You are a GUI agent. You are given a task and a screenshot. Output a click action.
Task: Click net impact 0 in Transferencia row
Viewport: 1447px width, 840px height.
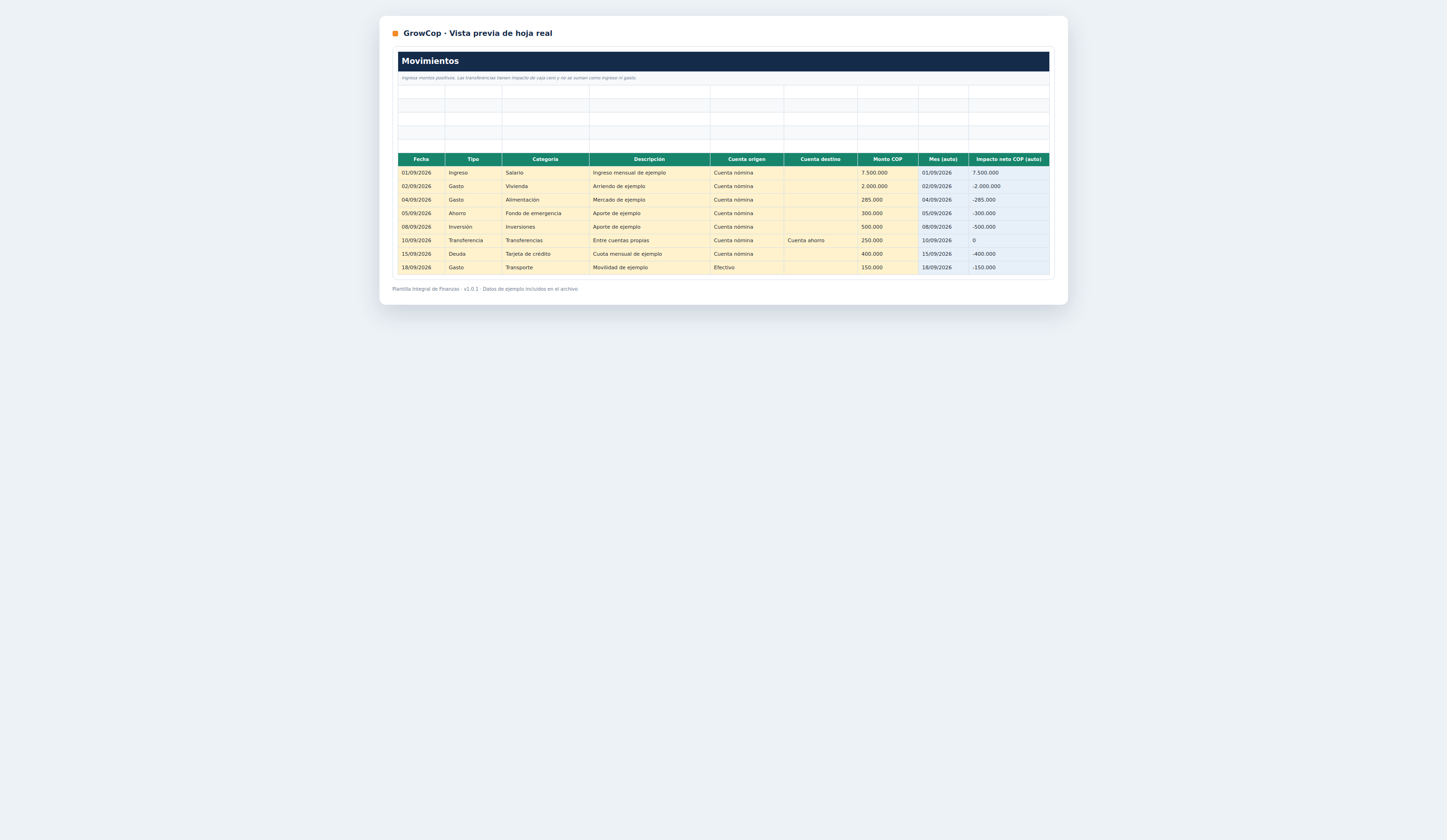coord(1009,241)
